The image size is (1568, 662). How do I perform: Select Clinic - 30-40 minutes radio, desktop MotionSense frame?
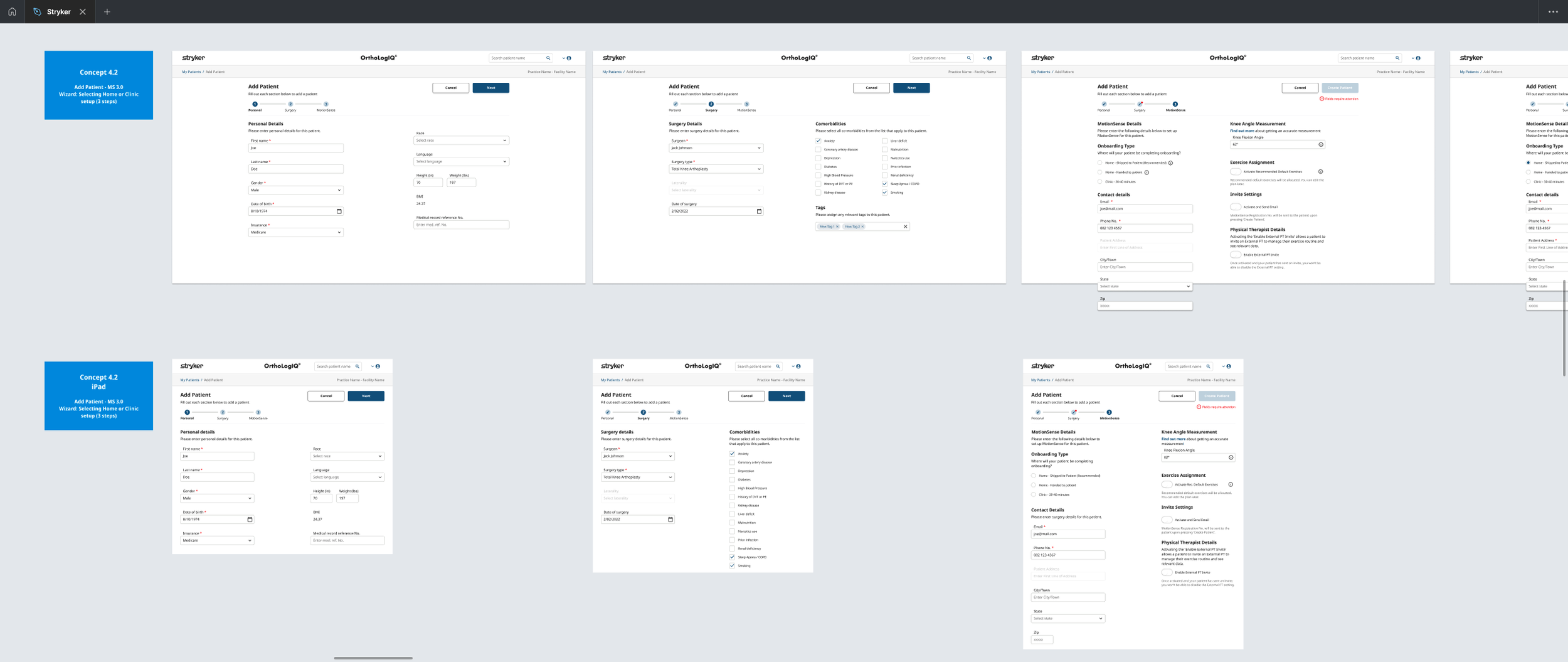click(1099, 182)
